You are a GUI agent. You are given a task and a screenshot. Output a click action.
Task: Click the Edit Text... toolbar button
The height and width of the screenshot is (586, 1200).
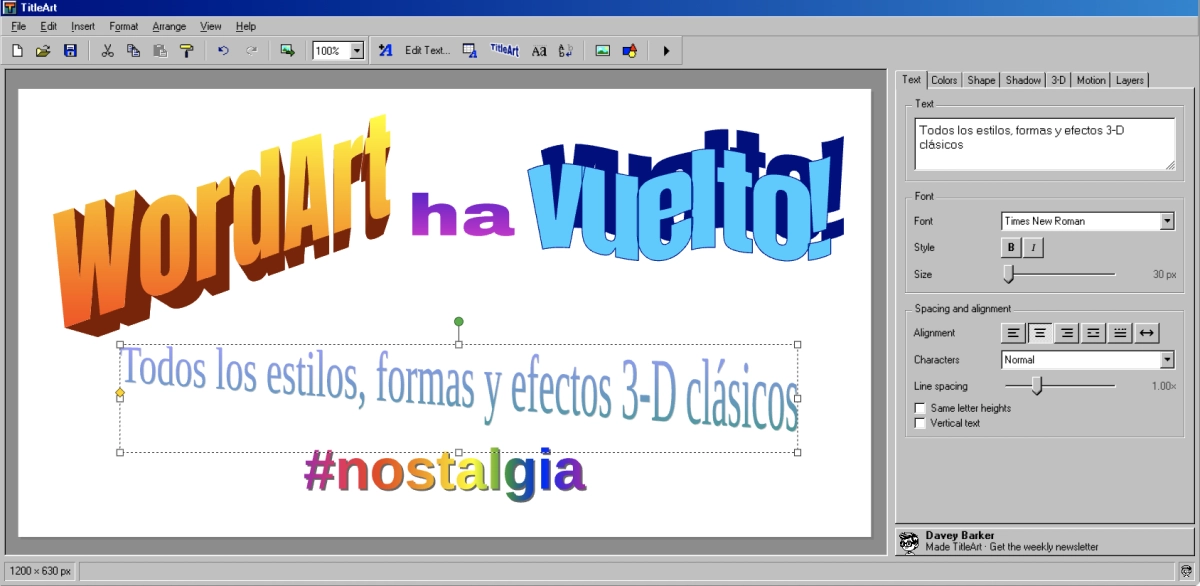[x=428, y=50]
